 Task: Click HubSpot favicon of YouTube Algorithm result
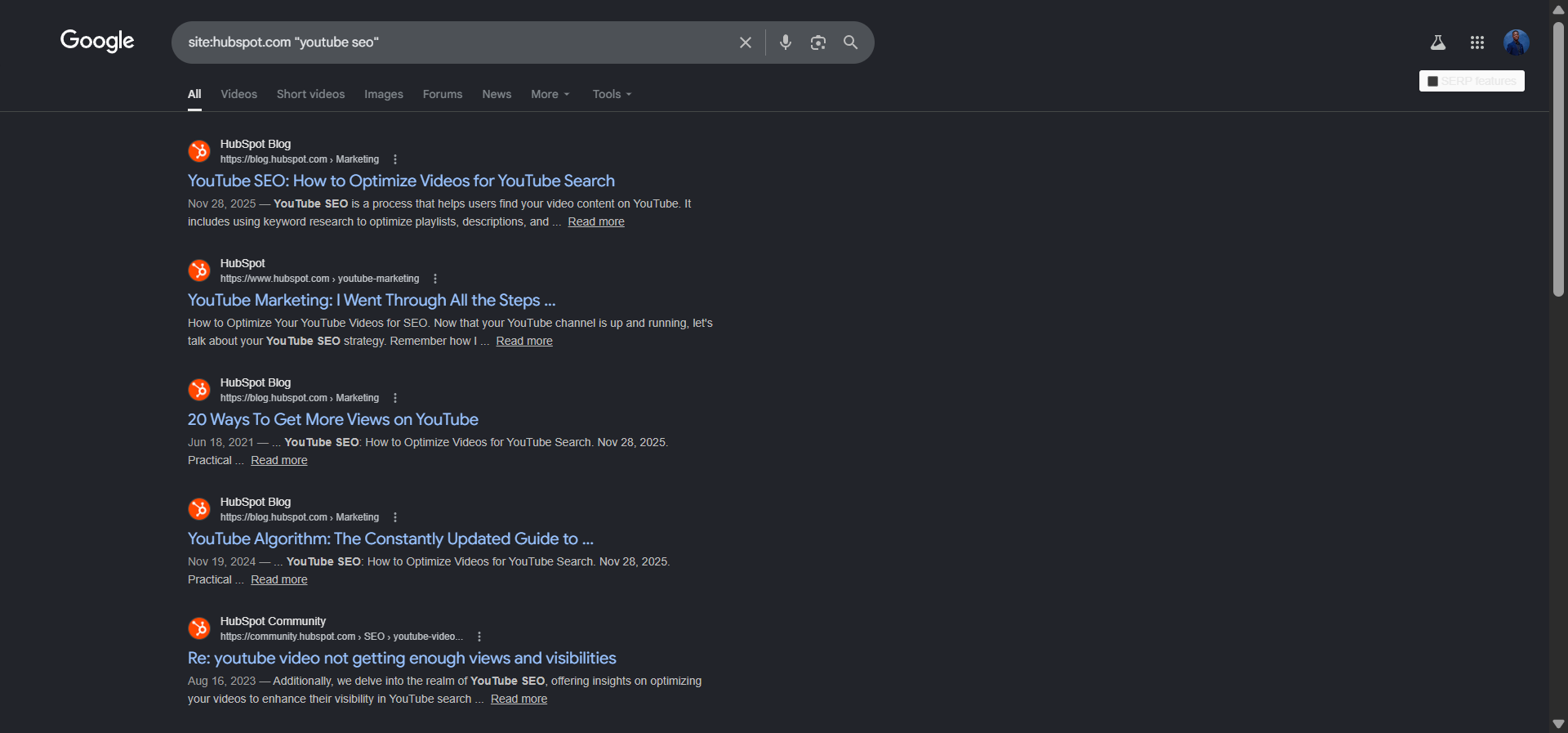tap(199, 509)
